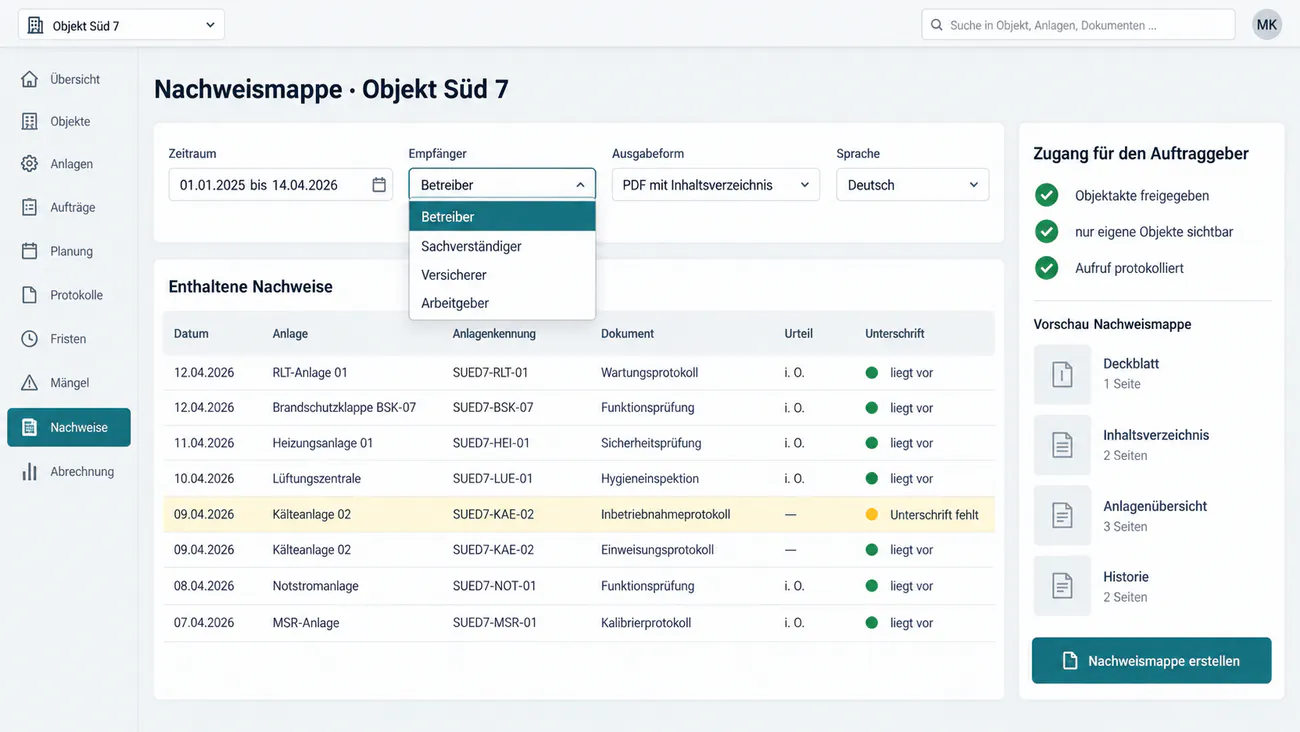The image size is (1300, 732).
Task: Click the Protokolle document icon
Action: [30, 295]
